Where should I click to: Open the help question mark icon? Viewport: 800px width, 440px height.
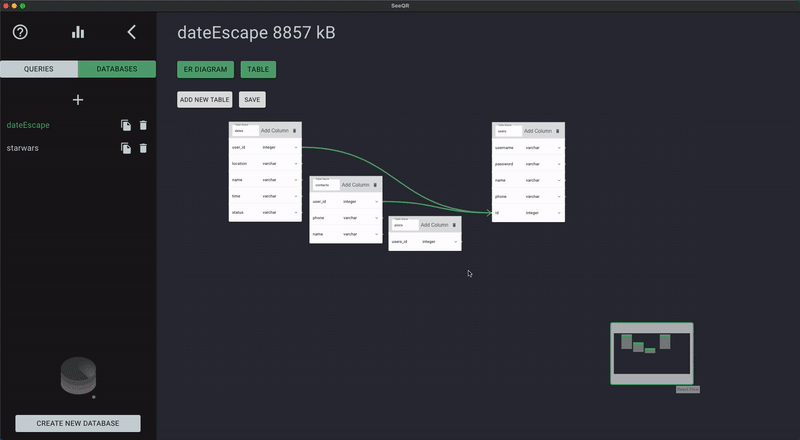pyautogui.click(x=20, y=32)
